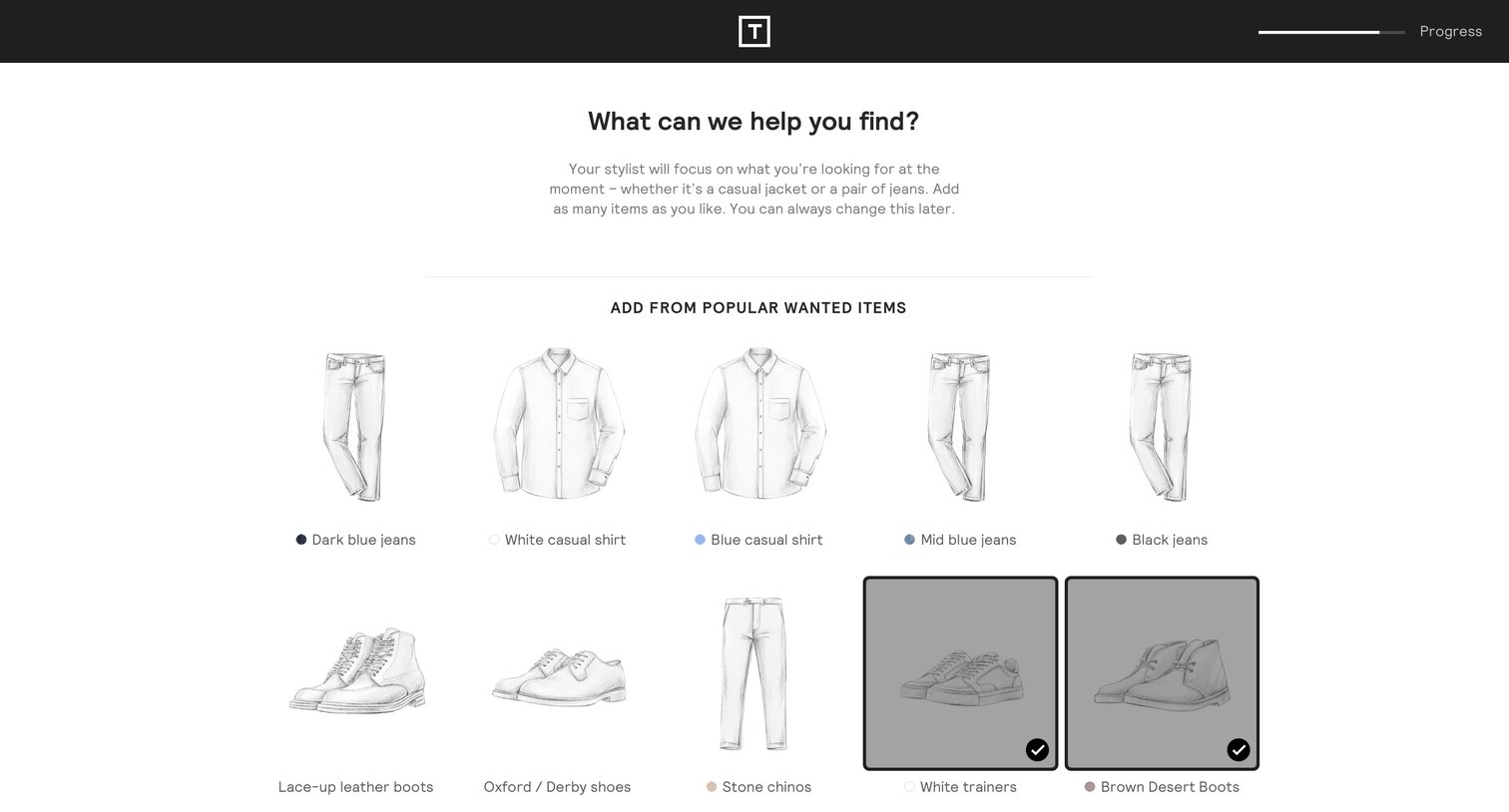The width and height of the screenshot is (1509, 812).
Task: Click the White casual shirt color dot
Action: click(493, 540)
